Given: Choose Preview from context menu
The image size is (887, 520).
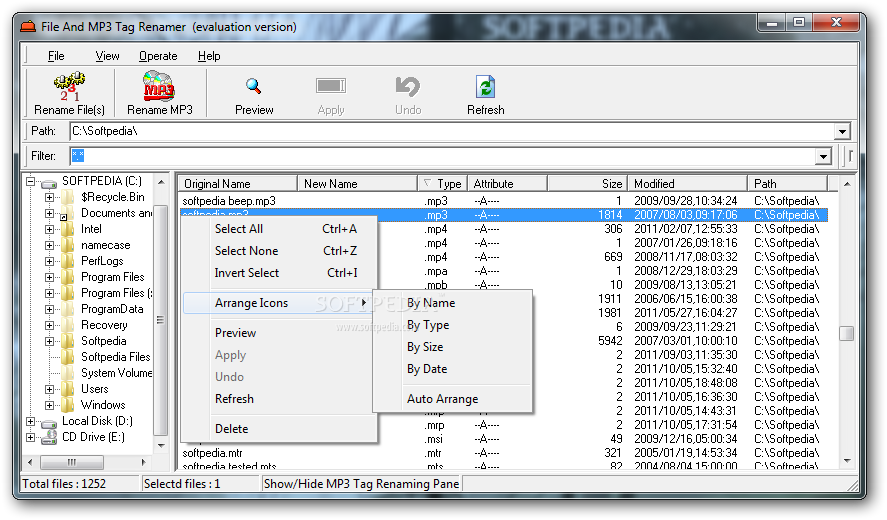Looking at the screenshot, I should pos(280,333).
